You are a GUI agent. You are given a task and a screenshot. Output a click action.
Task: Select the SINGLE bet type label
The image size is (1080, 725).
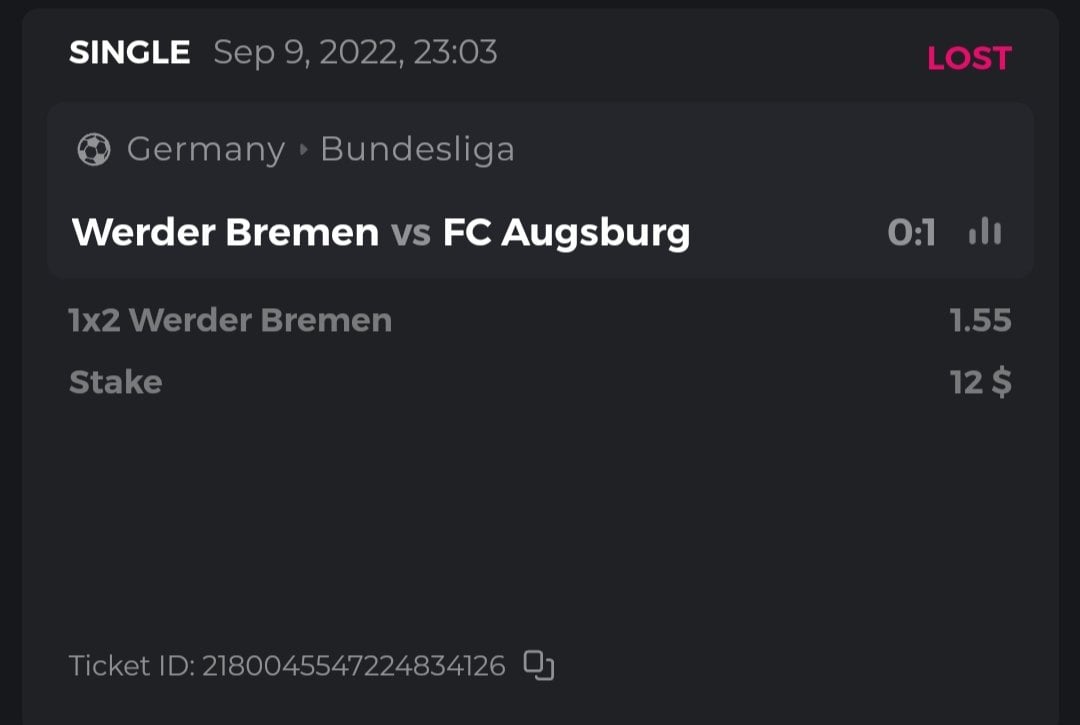click(129, 52)
